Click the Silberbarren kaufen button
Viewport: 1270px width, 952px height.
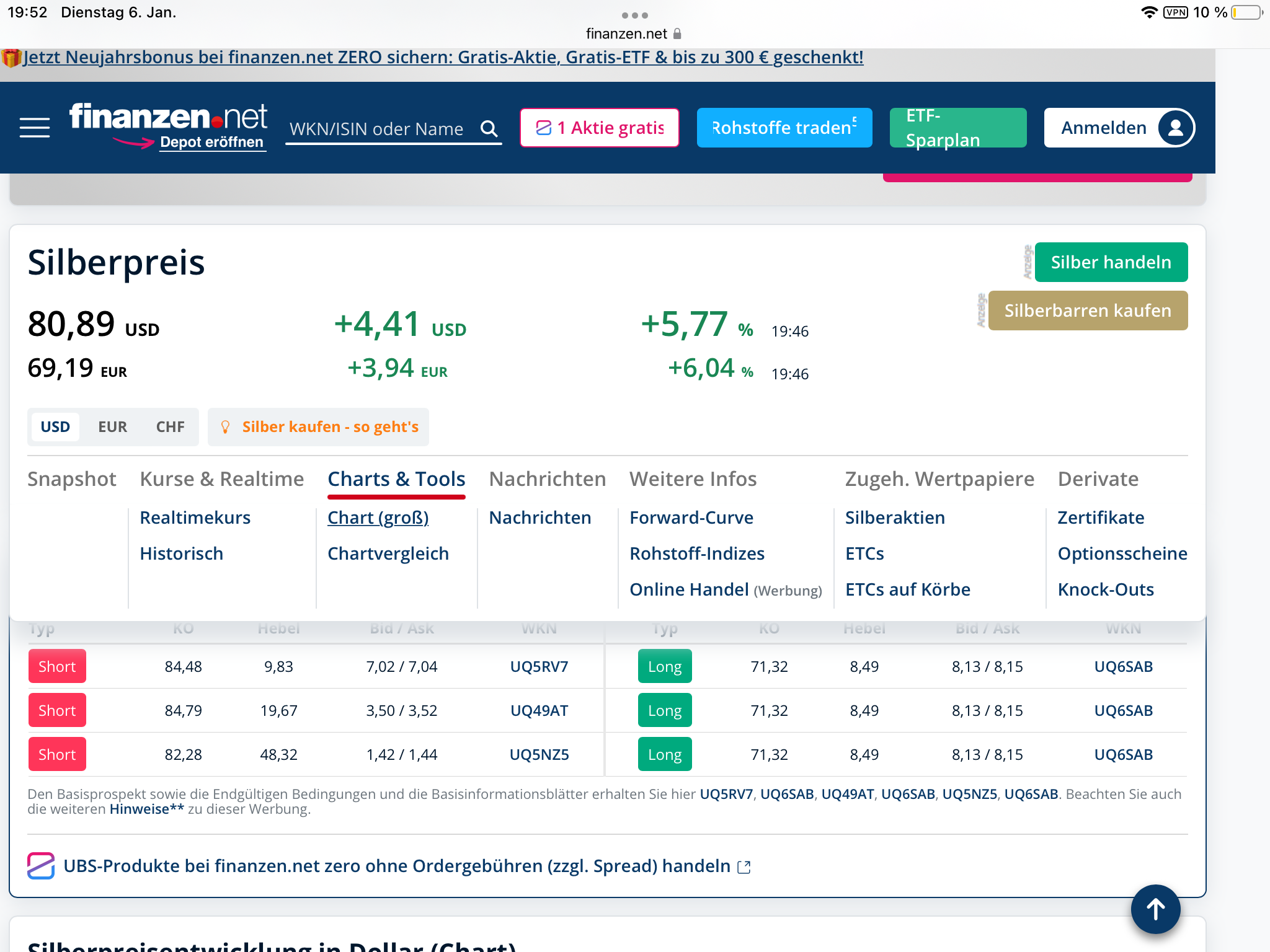pos(1087,311)
